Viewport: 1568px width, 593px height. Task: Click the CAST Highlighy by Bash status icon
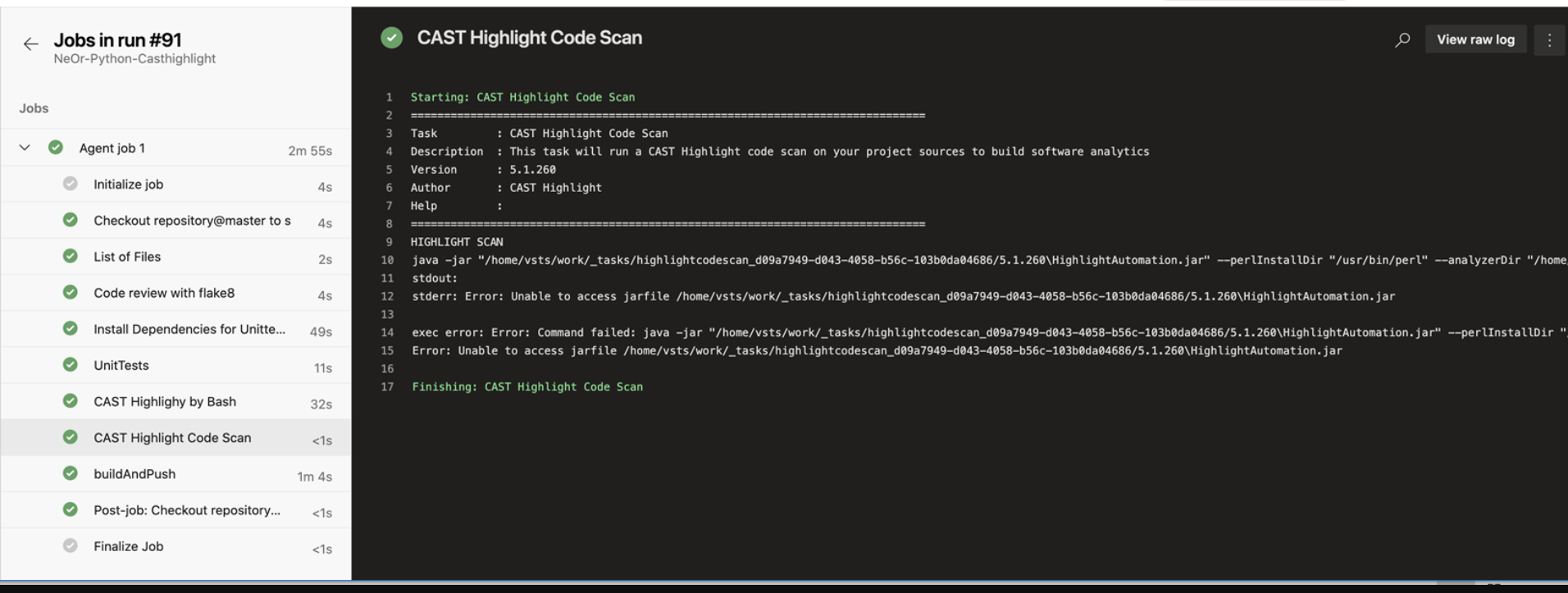click(71, 400)
